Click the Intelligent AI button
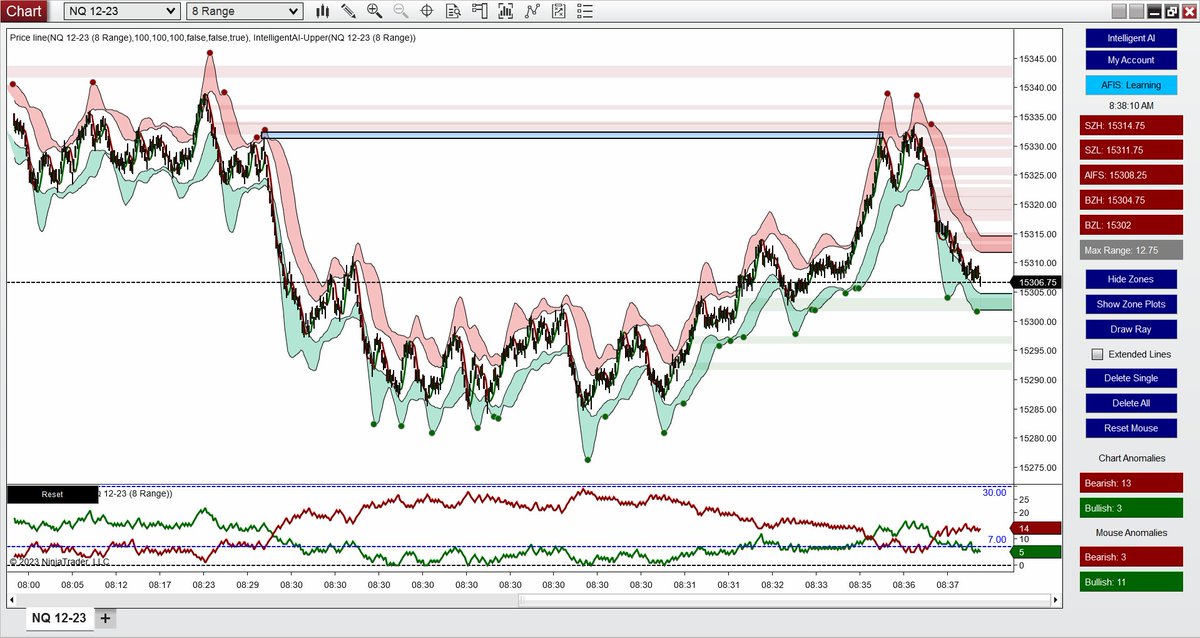 [1131, 38]
